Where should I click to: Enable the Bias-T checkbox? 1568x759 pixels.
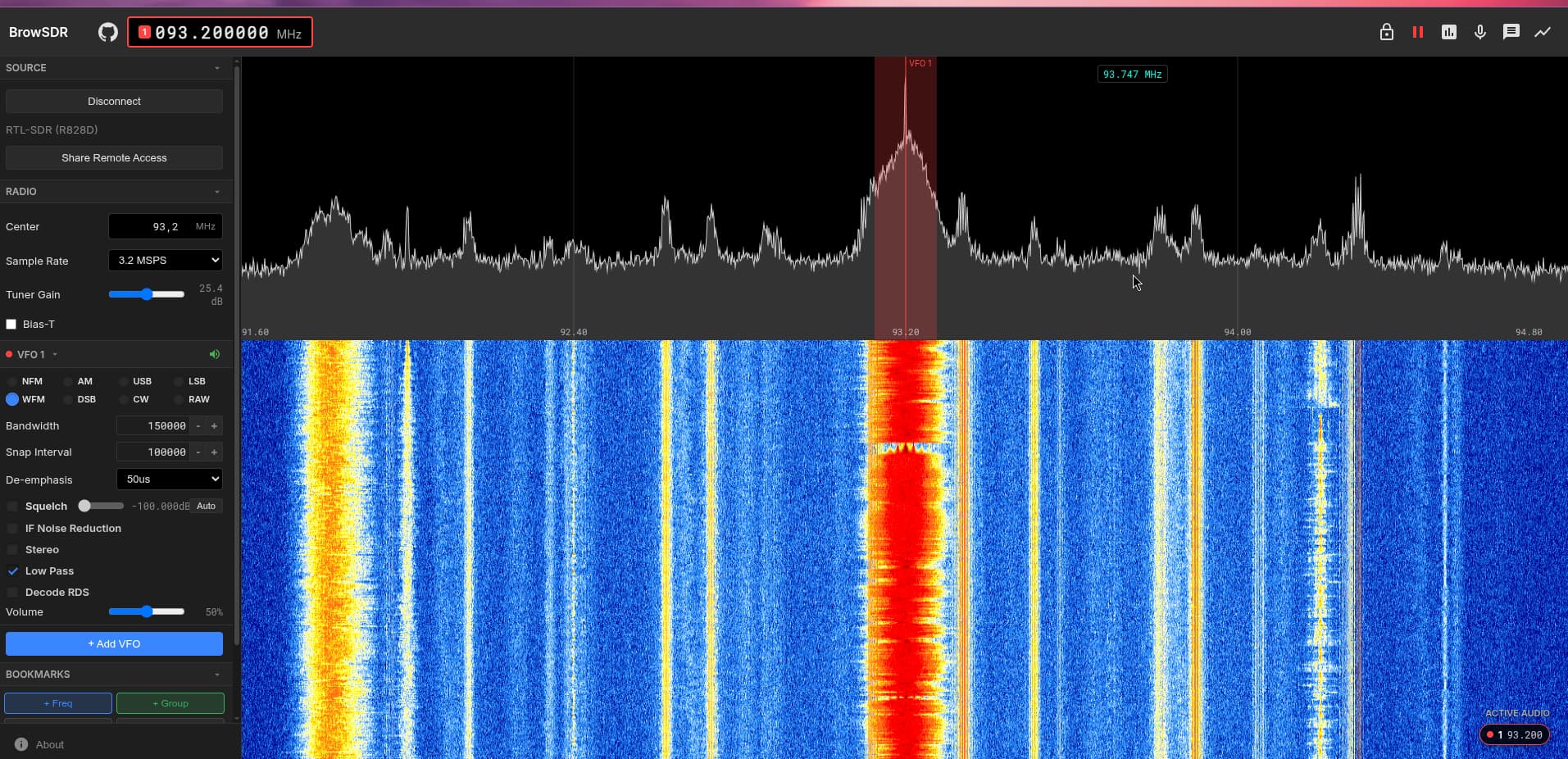click(x=11, y=325)
